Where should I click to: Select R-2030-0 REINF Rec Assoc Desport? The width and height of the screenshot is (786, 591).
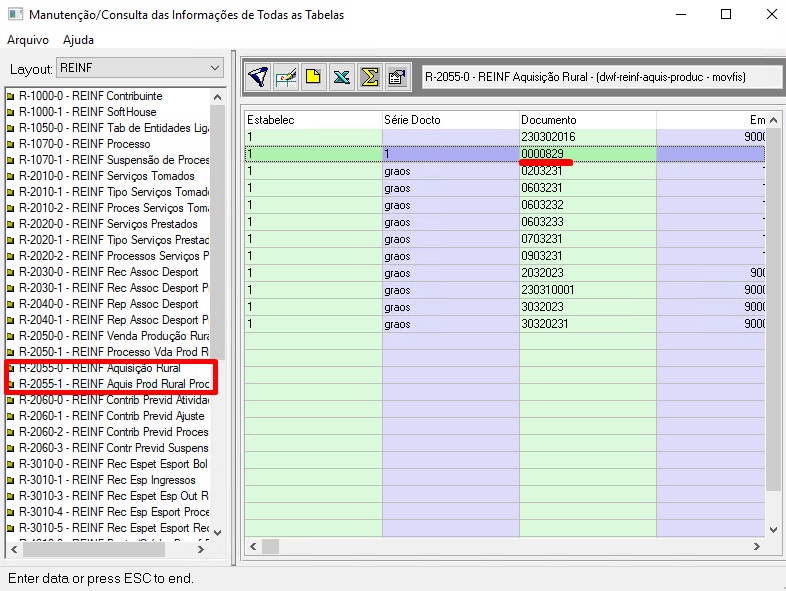(109, 272)
